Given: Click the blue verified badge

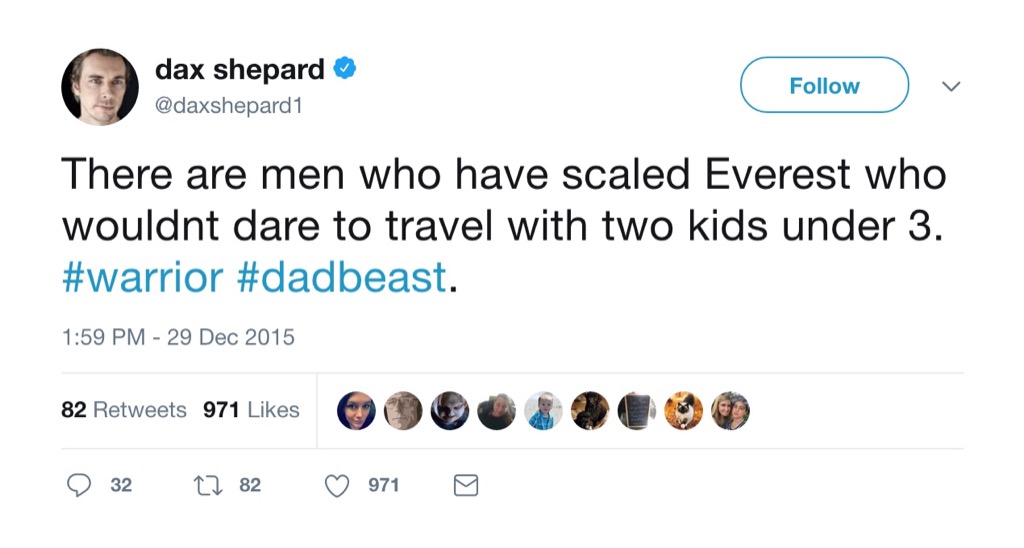Looking at the screenshot, I should click(345, 70).
